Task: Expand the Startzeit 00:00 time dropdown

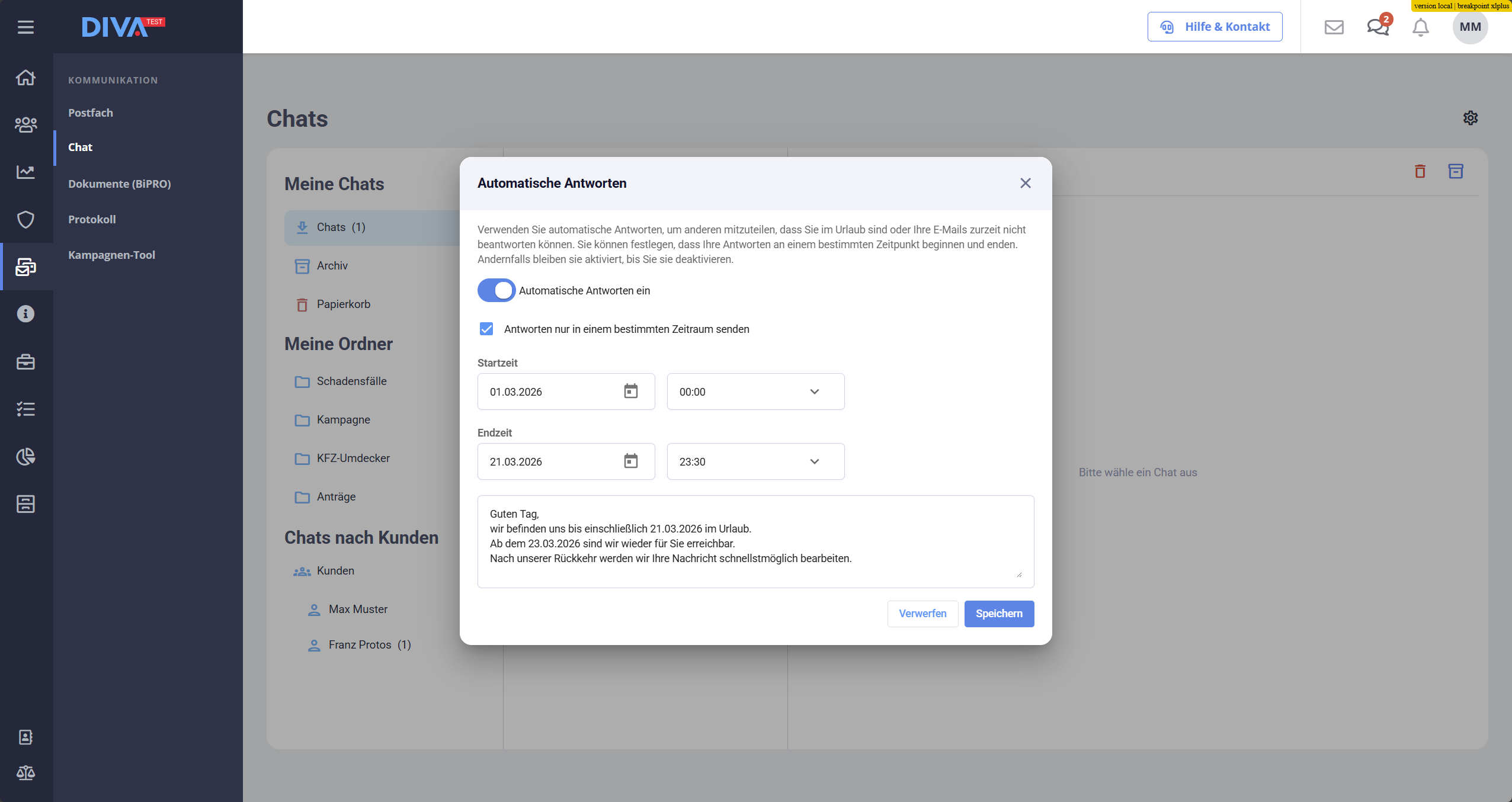Action: click(x=755, y=392)
